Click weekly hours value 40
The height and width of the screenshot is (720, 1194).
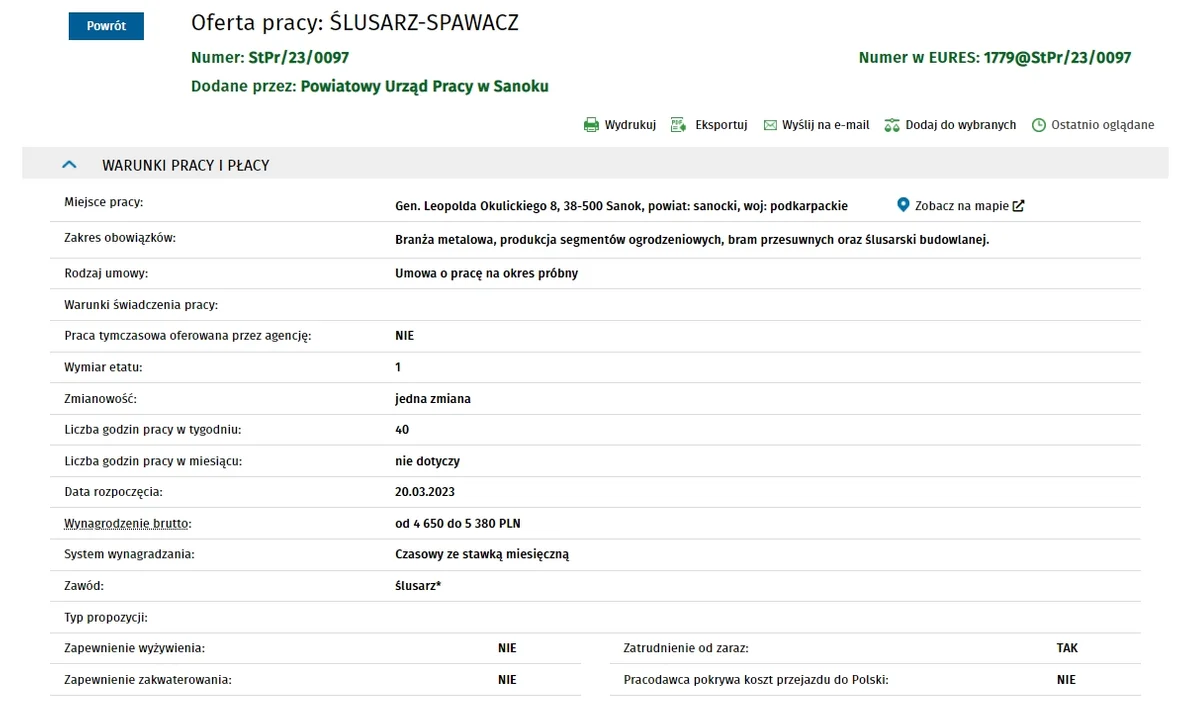402,430
